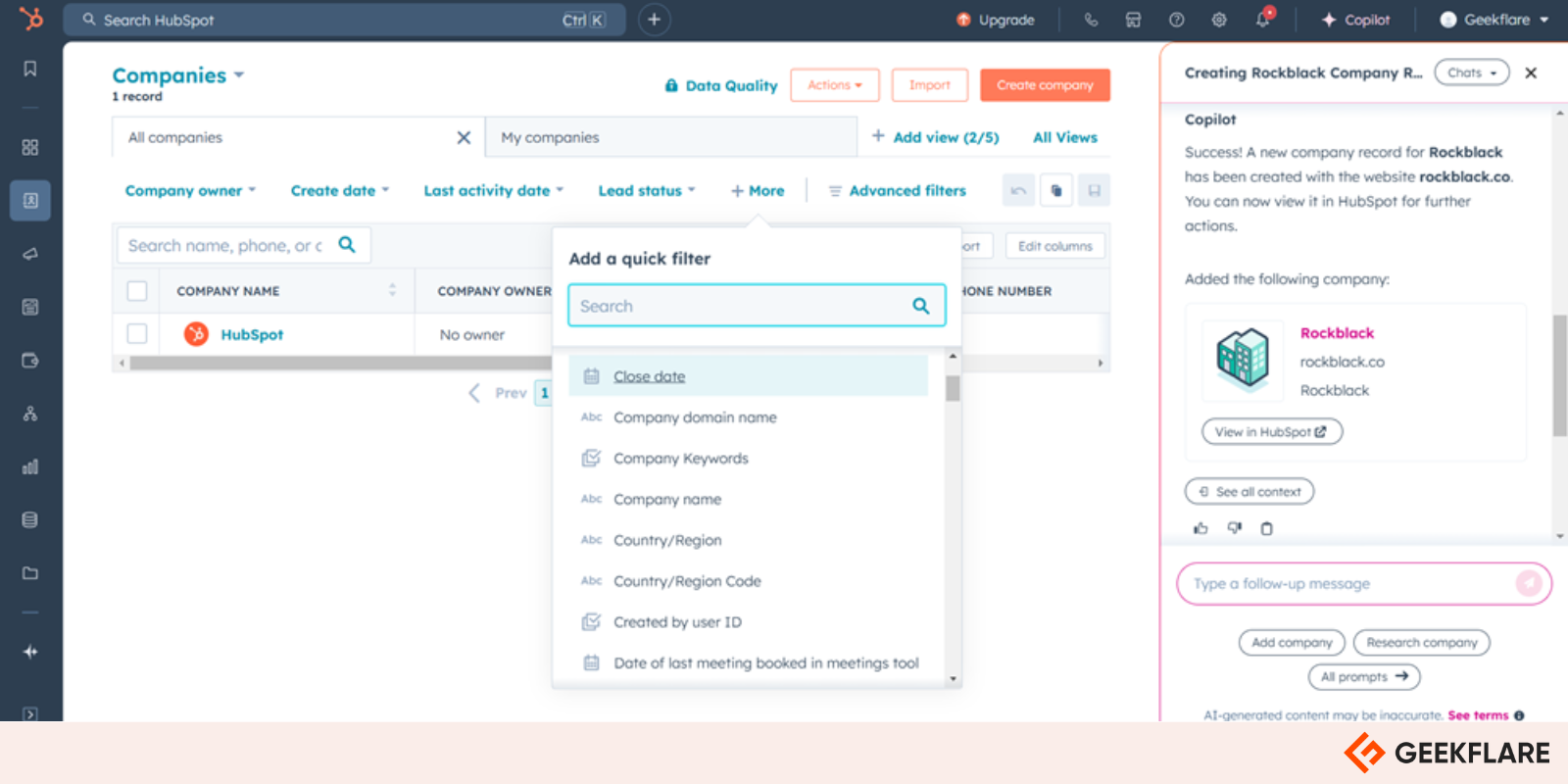Screen dimensions: 1568x784
Task: Click the quick filter list scrollbar
Action: click(x=953, y=388)
